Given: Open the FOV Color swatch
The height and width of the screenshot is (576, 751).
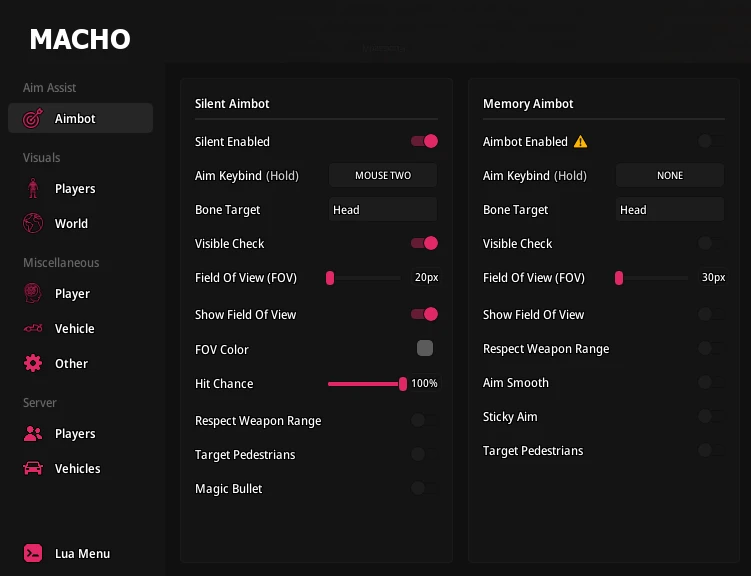Looking at the screenshot, I should tap(425, 348).
